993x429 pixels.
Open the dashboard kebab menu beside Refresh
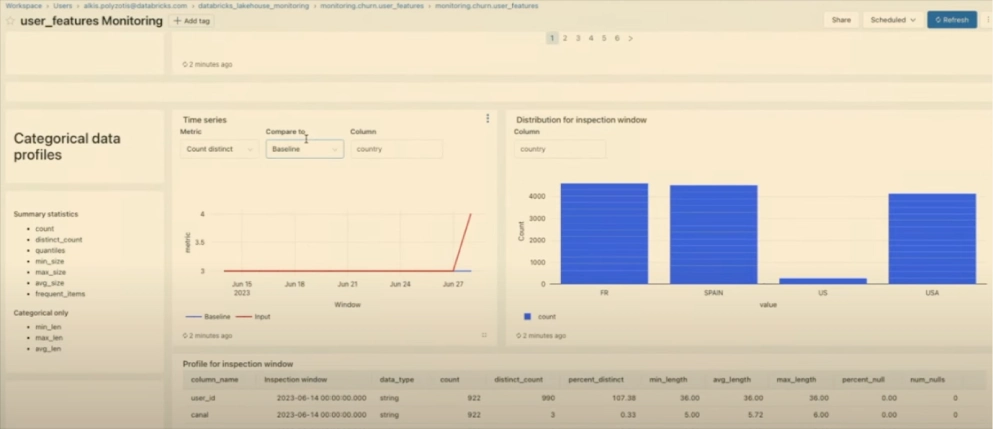point(987,20)
